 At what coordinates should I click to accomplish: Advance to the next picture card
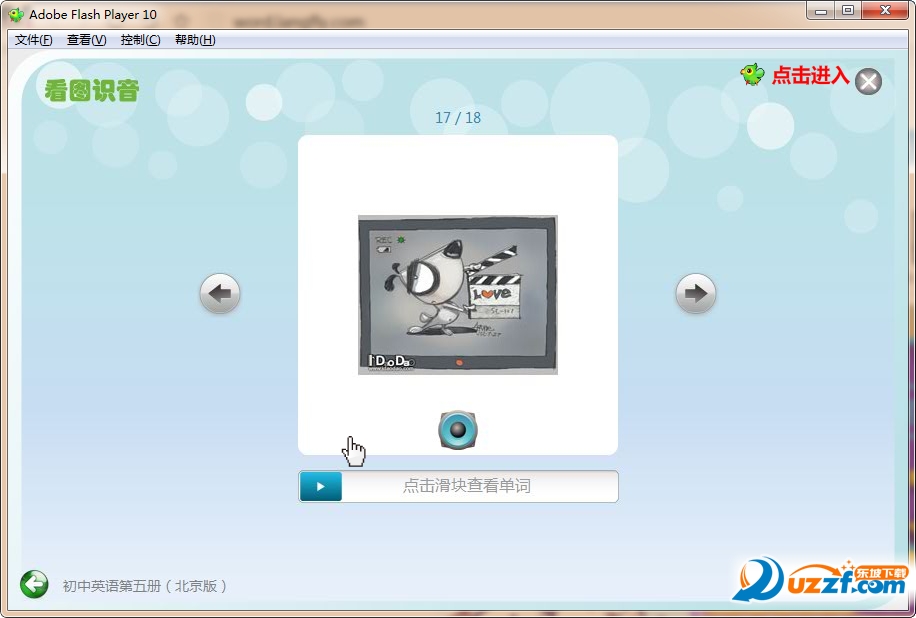tap(695, 293)
